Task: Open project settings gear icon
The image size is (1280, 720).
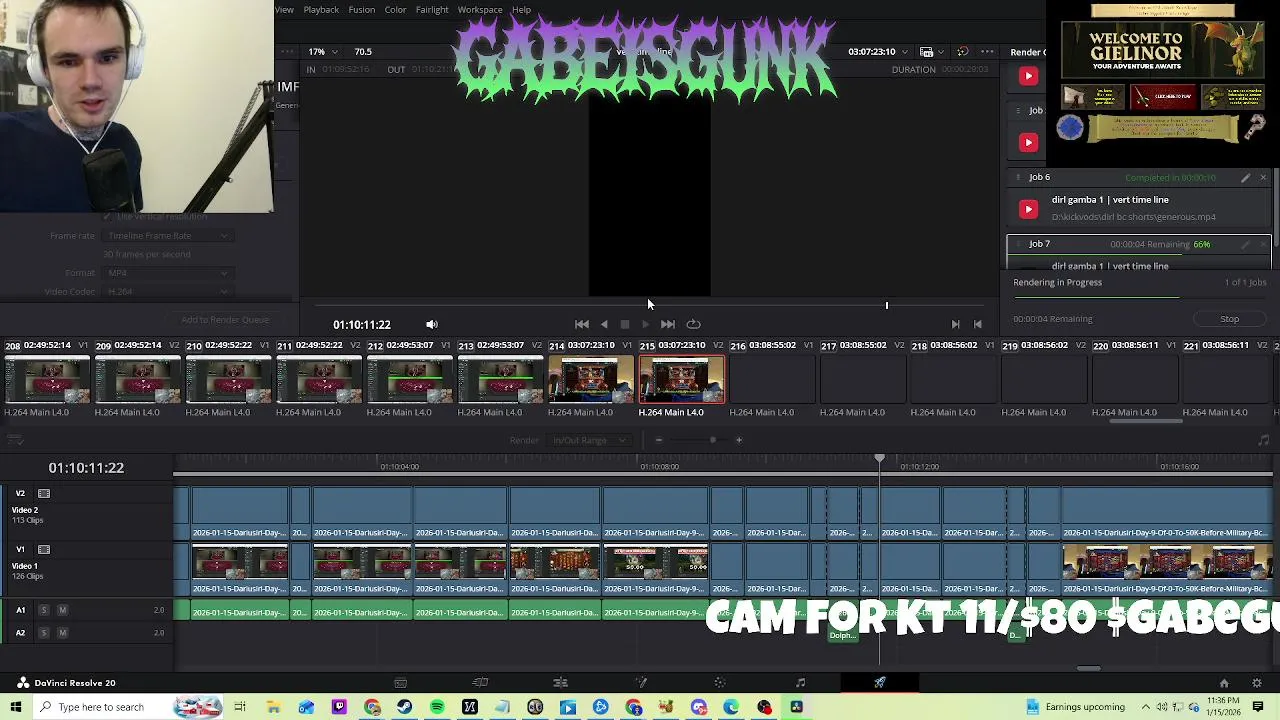Action: click(1257, 683)
